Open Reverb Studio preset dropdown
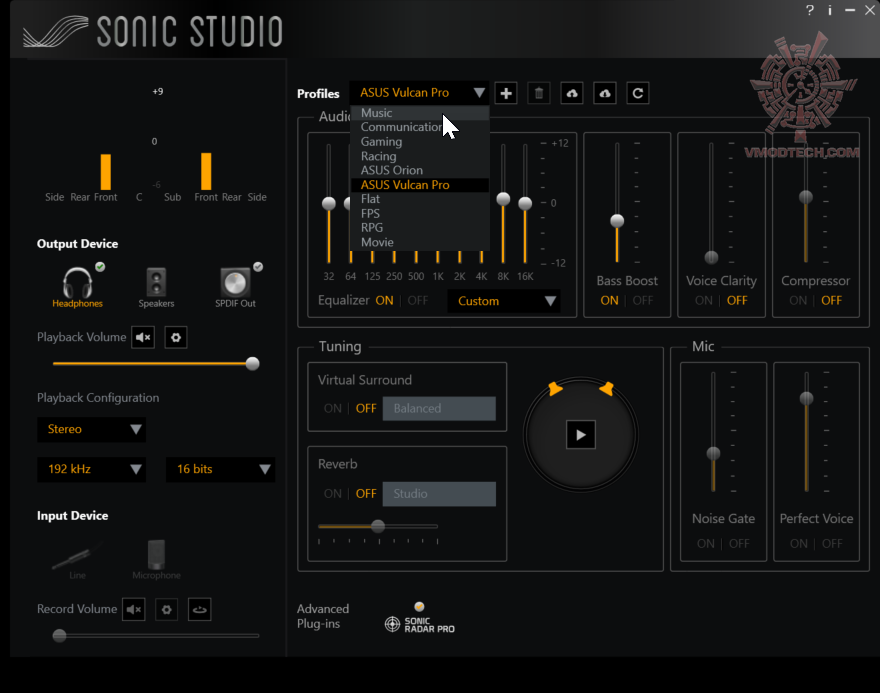 (439, 494)
